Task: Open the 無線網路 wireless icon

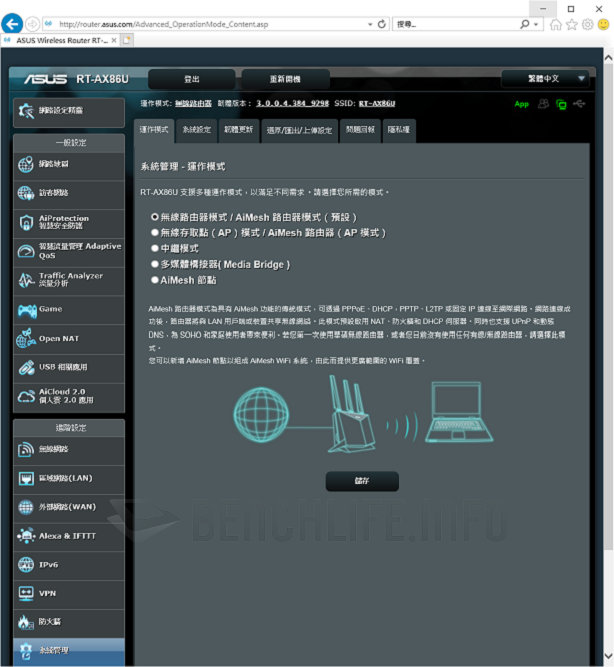Action: [x=26, y=450]
